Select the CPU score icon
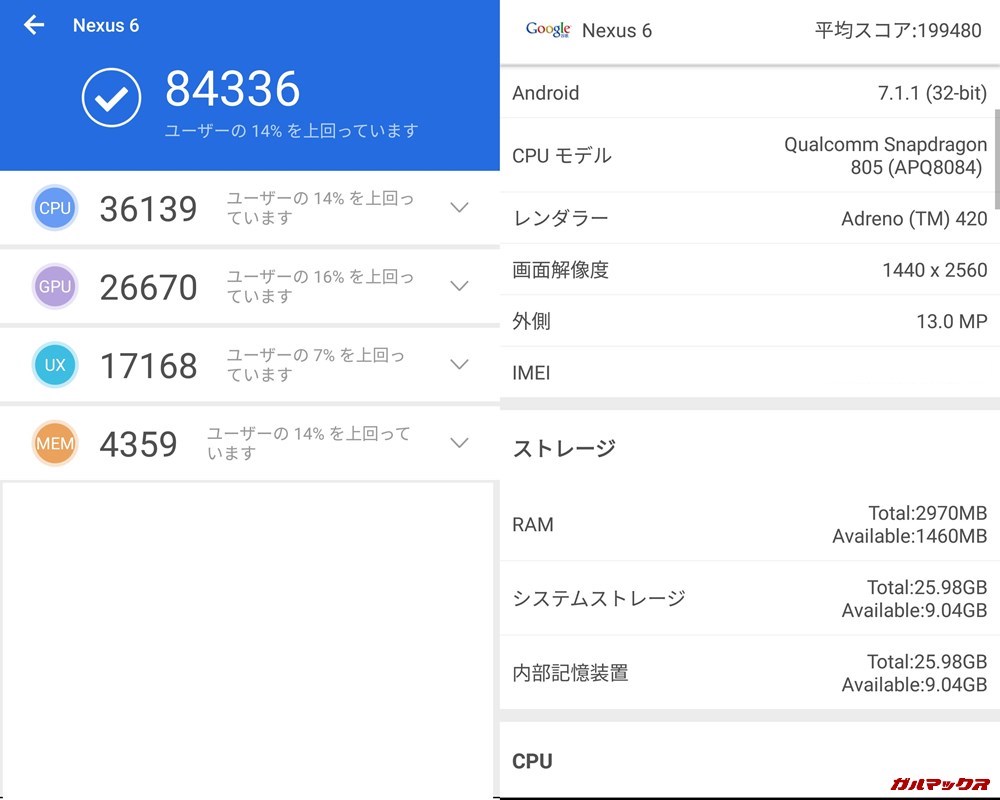Screen dimensions: 1000x800 click(x=55, y=208)
